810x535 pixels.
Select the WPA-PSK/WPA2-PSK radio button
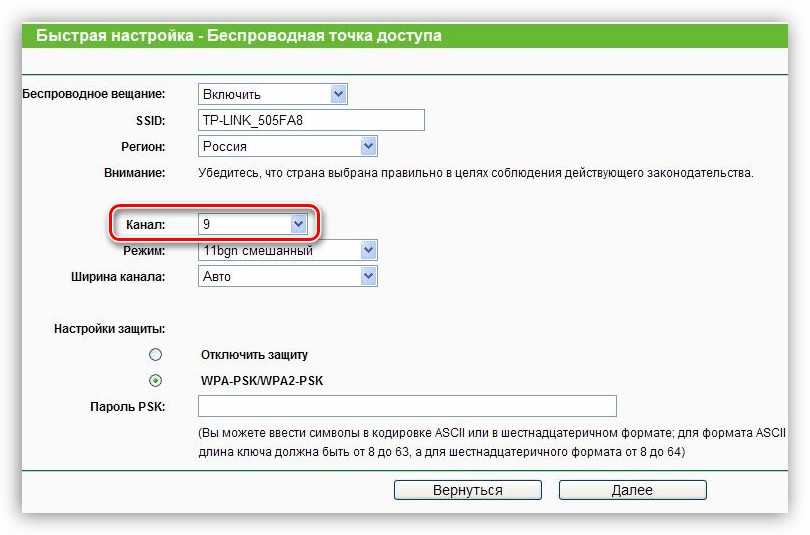pyautogui.click(x=154, y=381)
